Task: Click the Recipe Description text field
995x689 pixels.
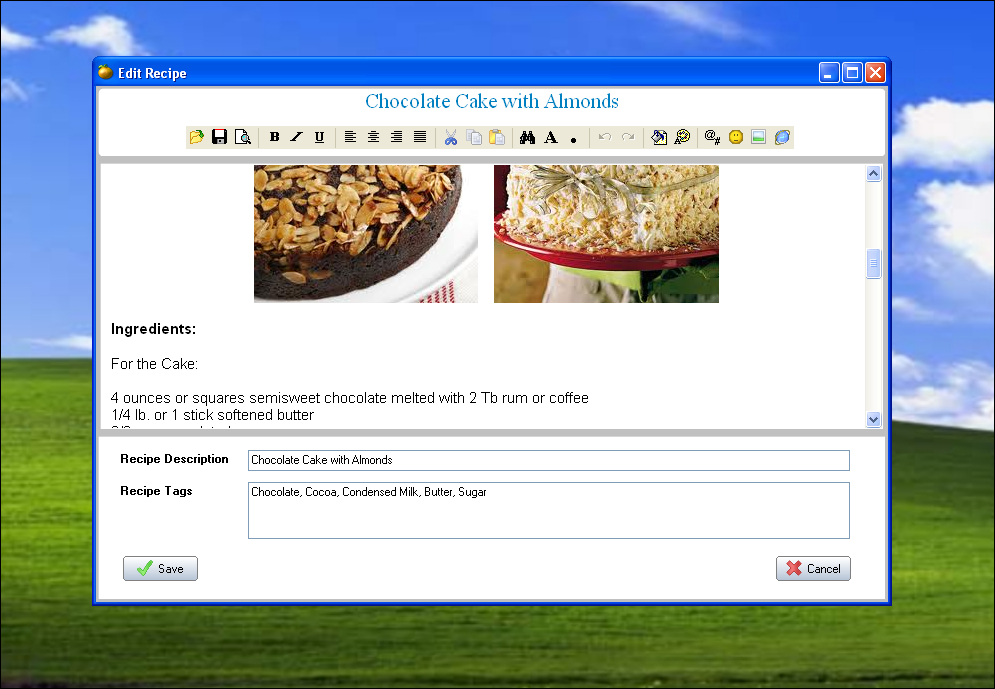Action: click(x=548, y=460)
